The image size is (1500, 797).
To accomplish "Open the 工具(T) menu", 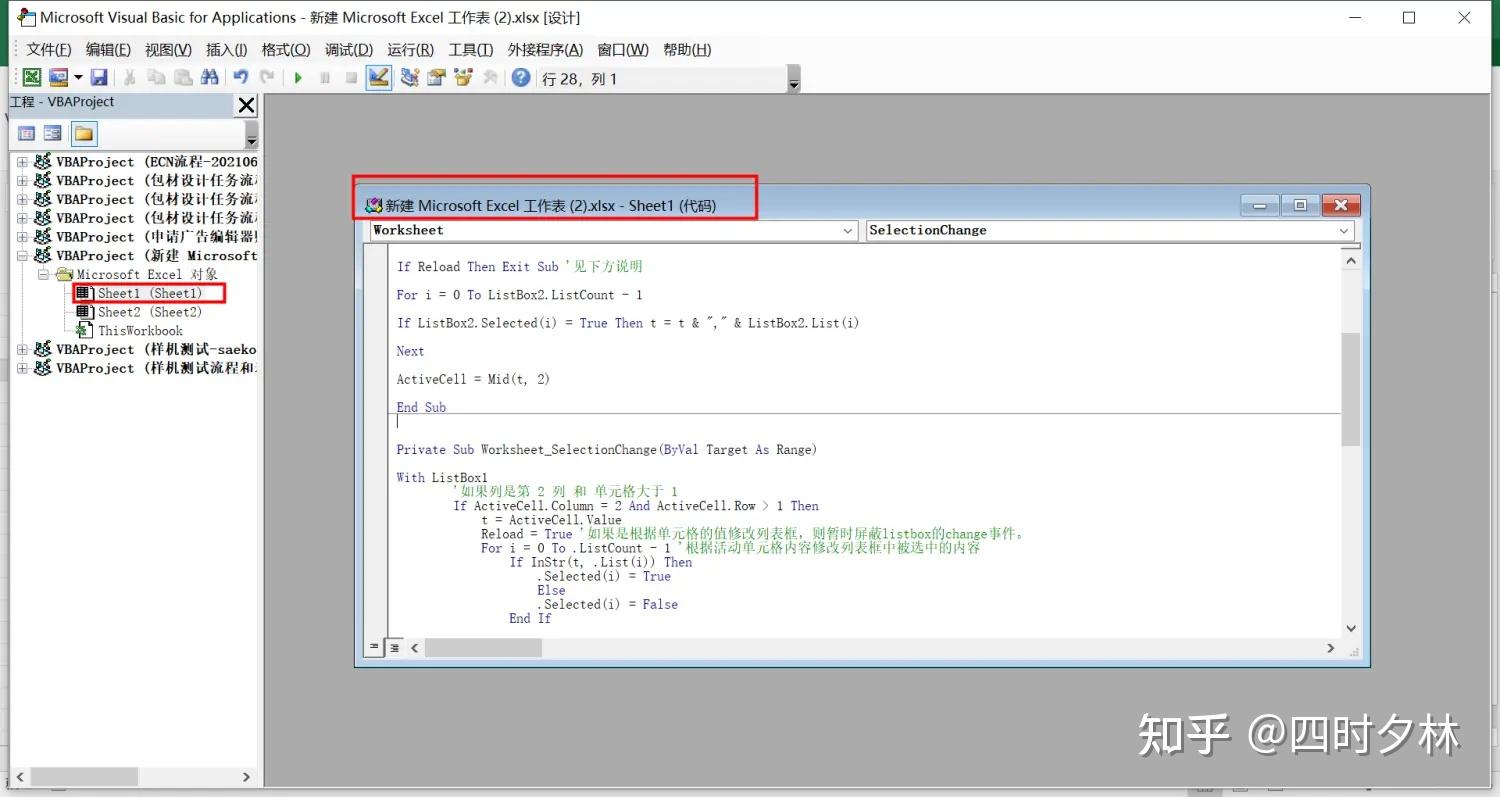I will (471, 49).
